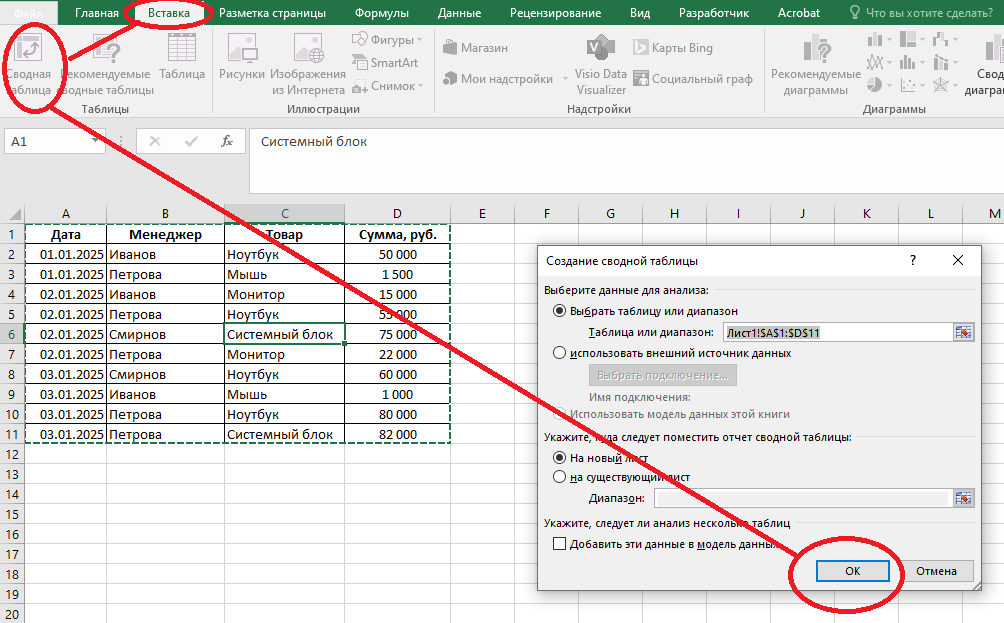Click Visio Data Visualizer icon
Viewport: 1004px width, 623px height.
[x=601, y=64]
